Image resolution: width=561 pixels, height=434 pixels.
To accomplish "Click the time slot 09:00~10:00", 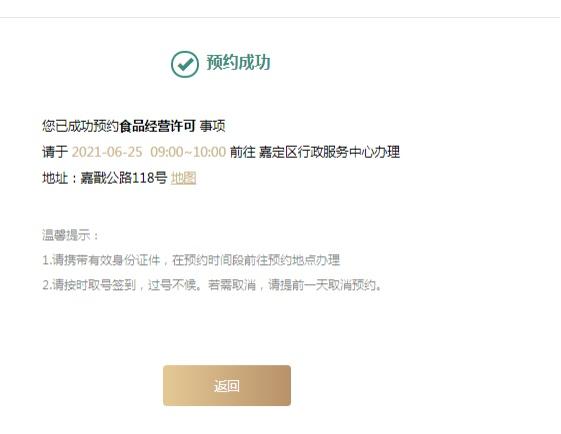I will [188, 152].
